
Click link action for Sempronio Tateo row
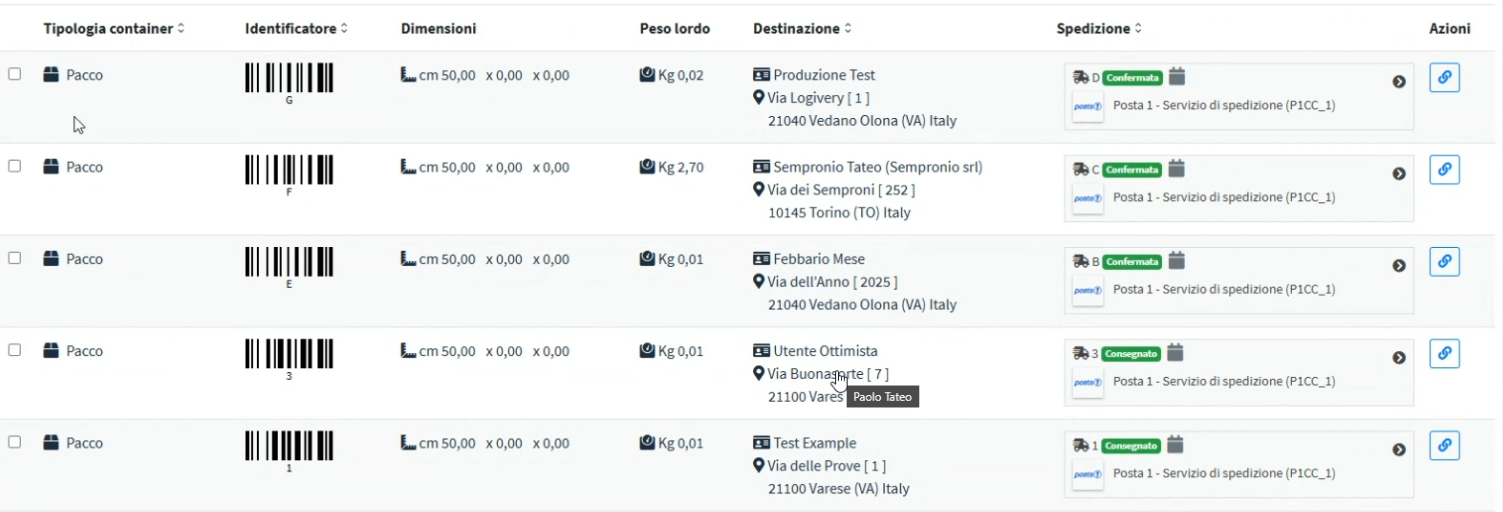pyautogui.click(x=1444, y=170)
